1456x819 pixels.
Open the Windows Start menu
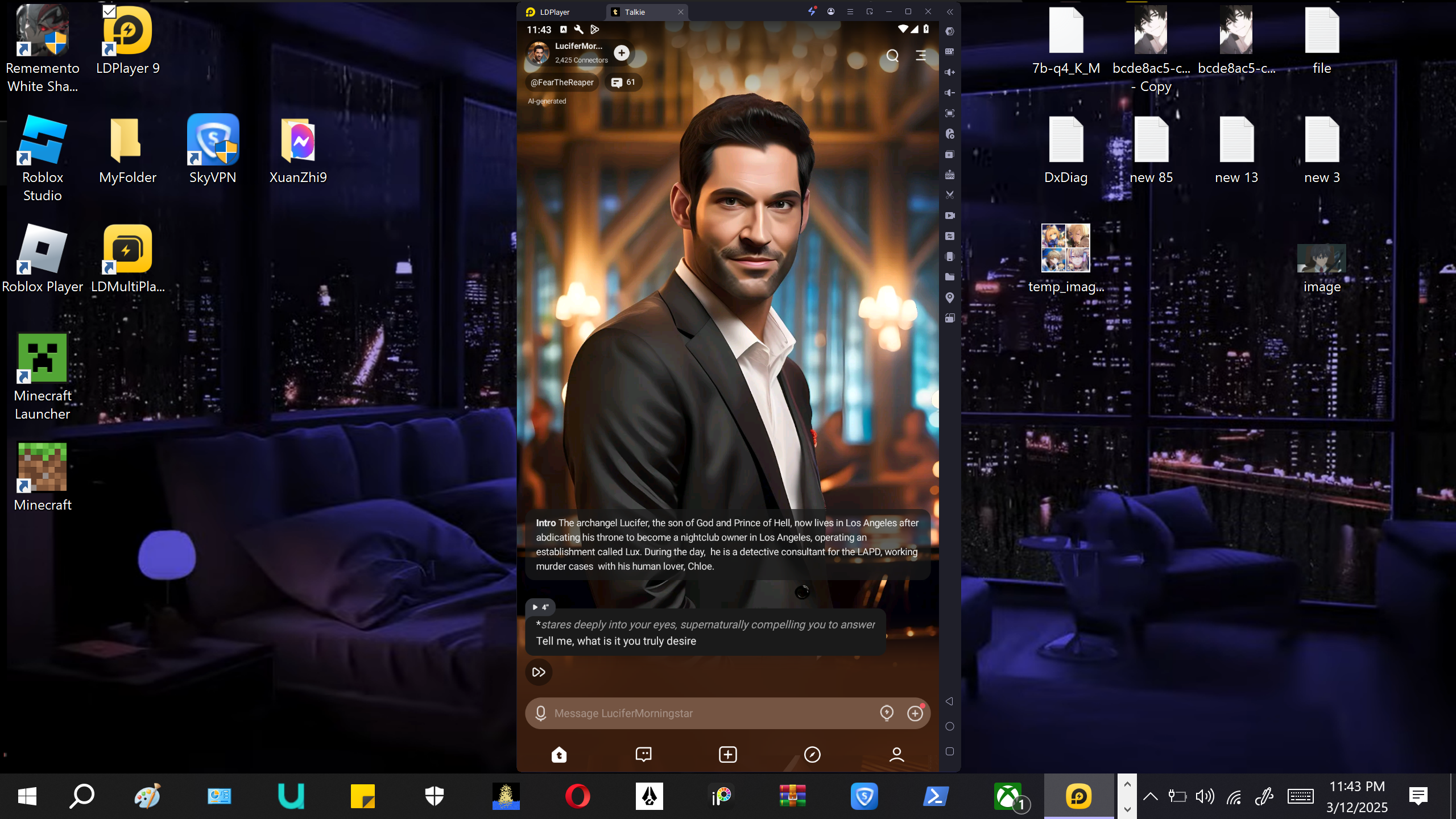tap(27, 796)
